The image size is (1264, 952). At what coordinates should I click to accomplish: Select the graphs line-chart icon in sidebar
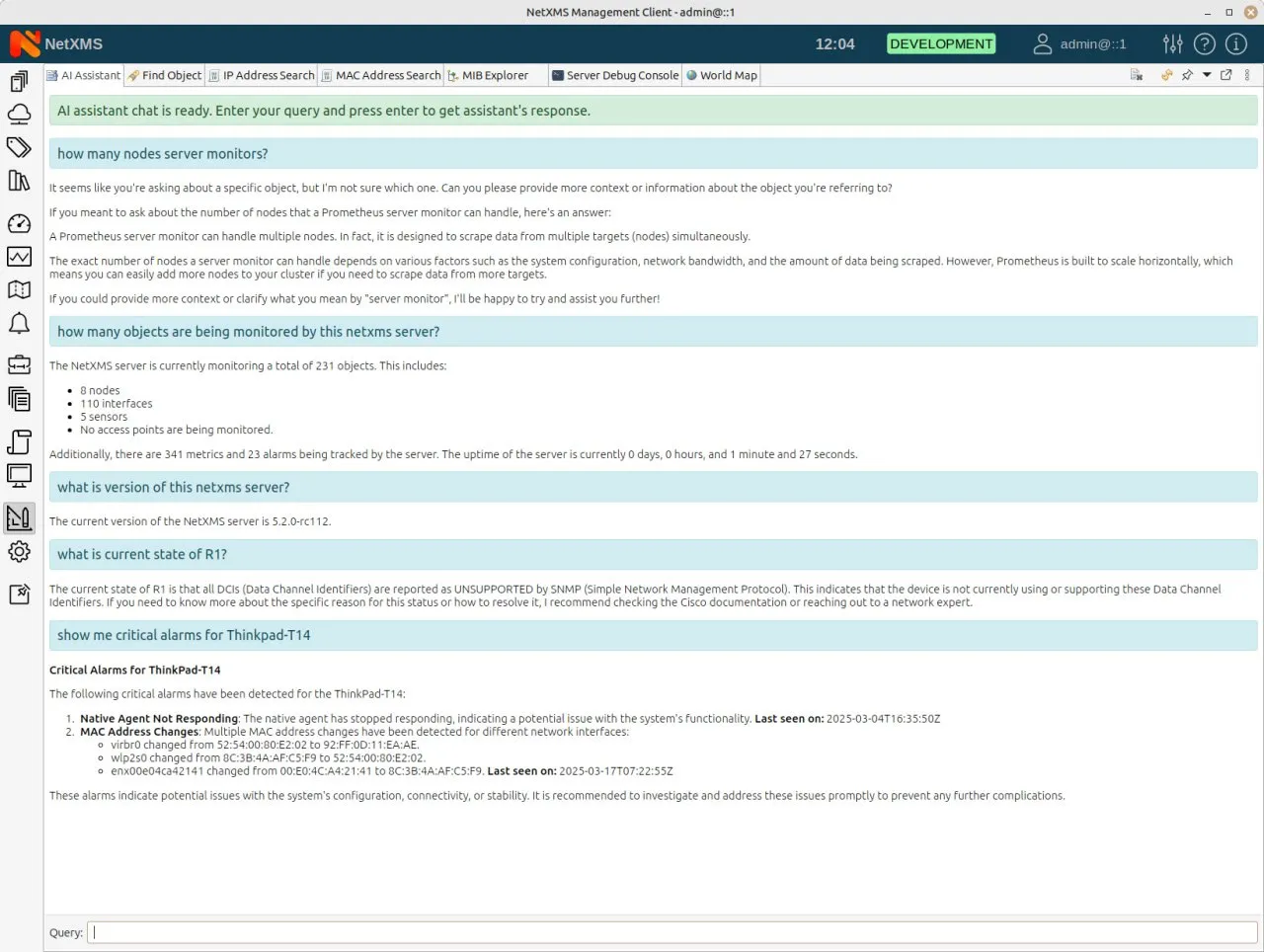coord(20,257)
